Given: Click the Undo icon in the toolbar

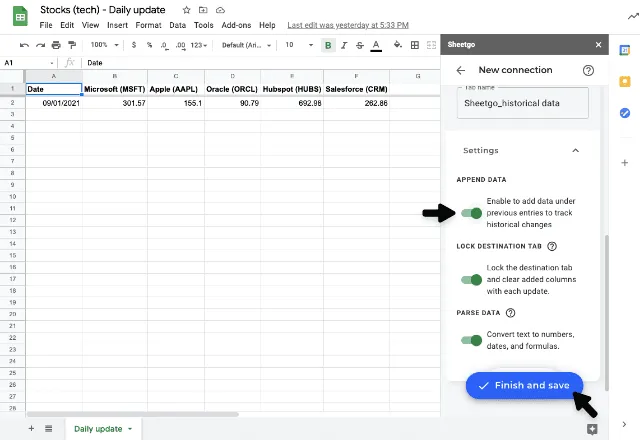Looking at the screenshot, I should pos(24,45).
